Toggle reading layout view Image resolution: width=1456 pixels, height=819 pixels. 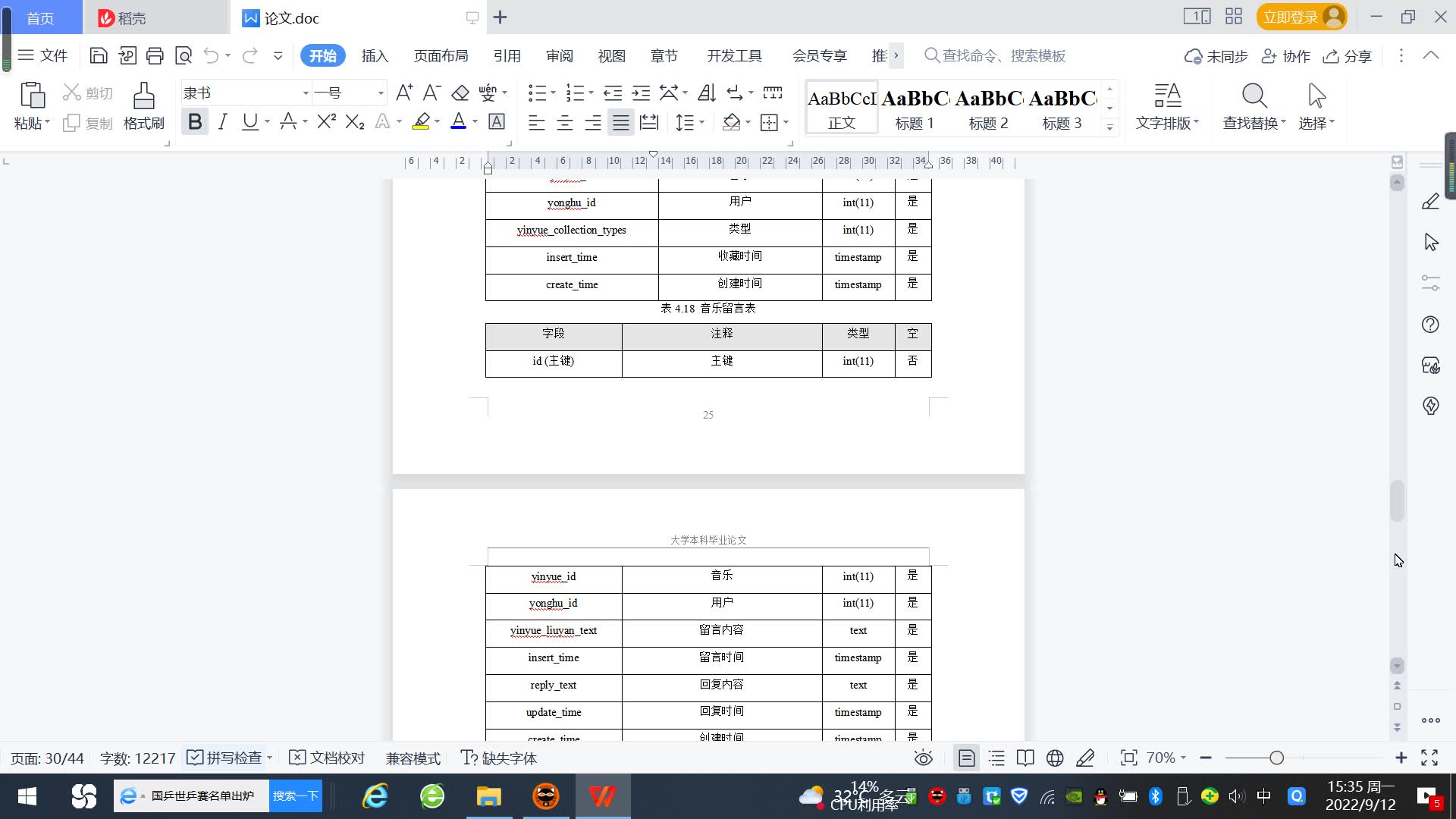click(x=1025, y=758)
